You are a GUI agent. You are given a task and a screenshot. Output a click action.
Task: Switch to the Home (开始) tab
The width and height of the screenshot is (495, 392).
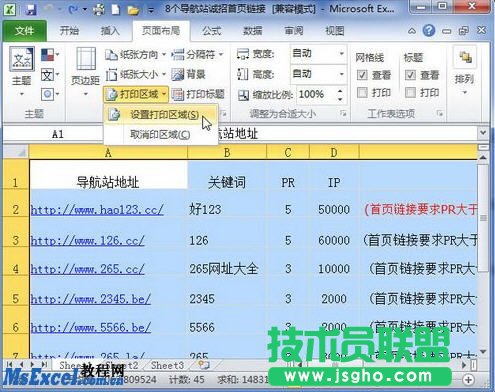pos(69,31)
